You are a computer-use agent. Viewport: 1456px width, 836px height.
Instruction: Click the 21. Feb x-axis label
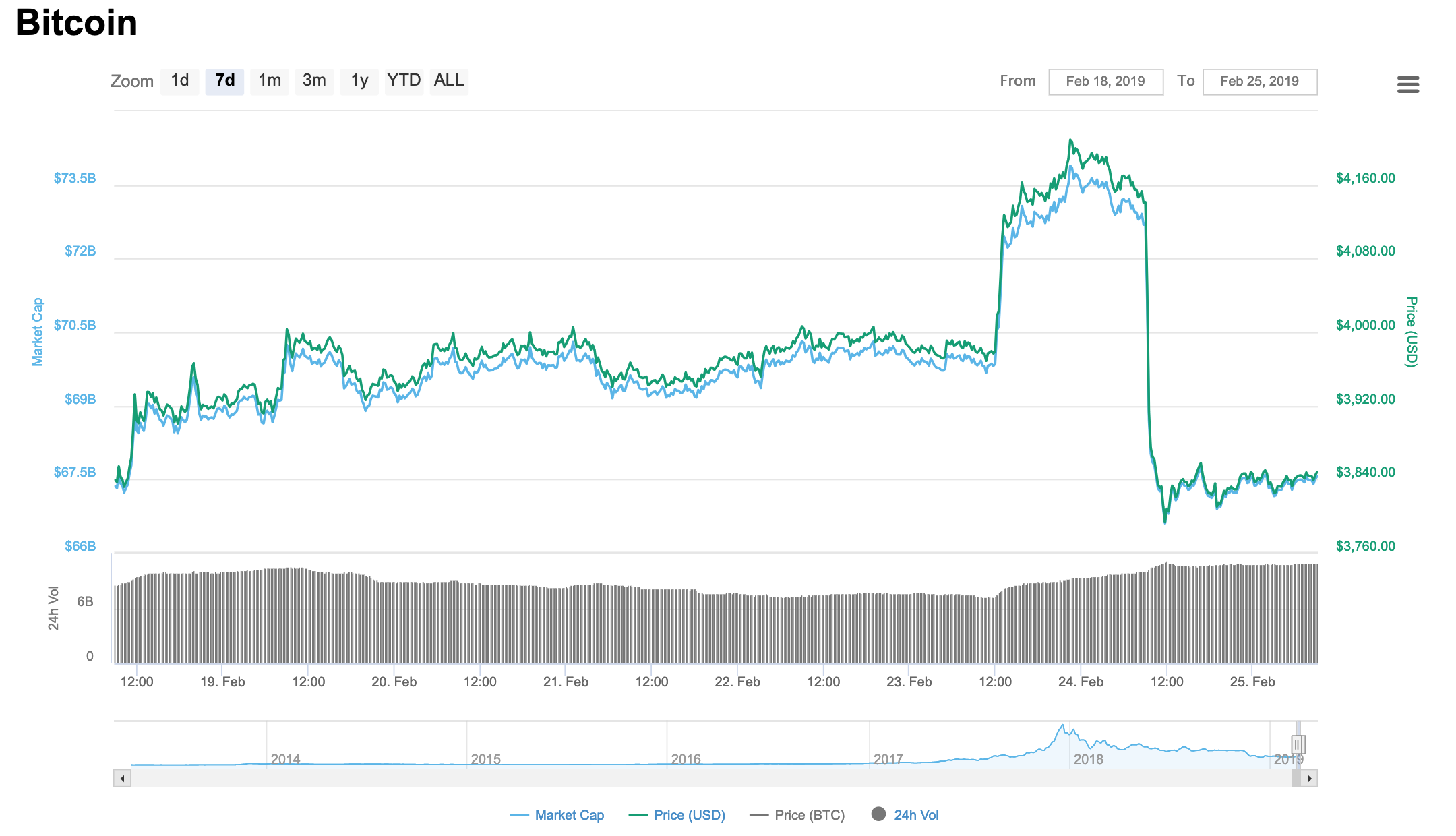click(x=566, y=682)
